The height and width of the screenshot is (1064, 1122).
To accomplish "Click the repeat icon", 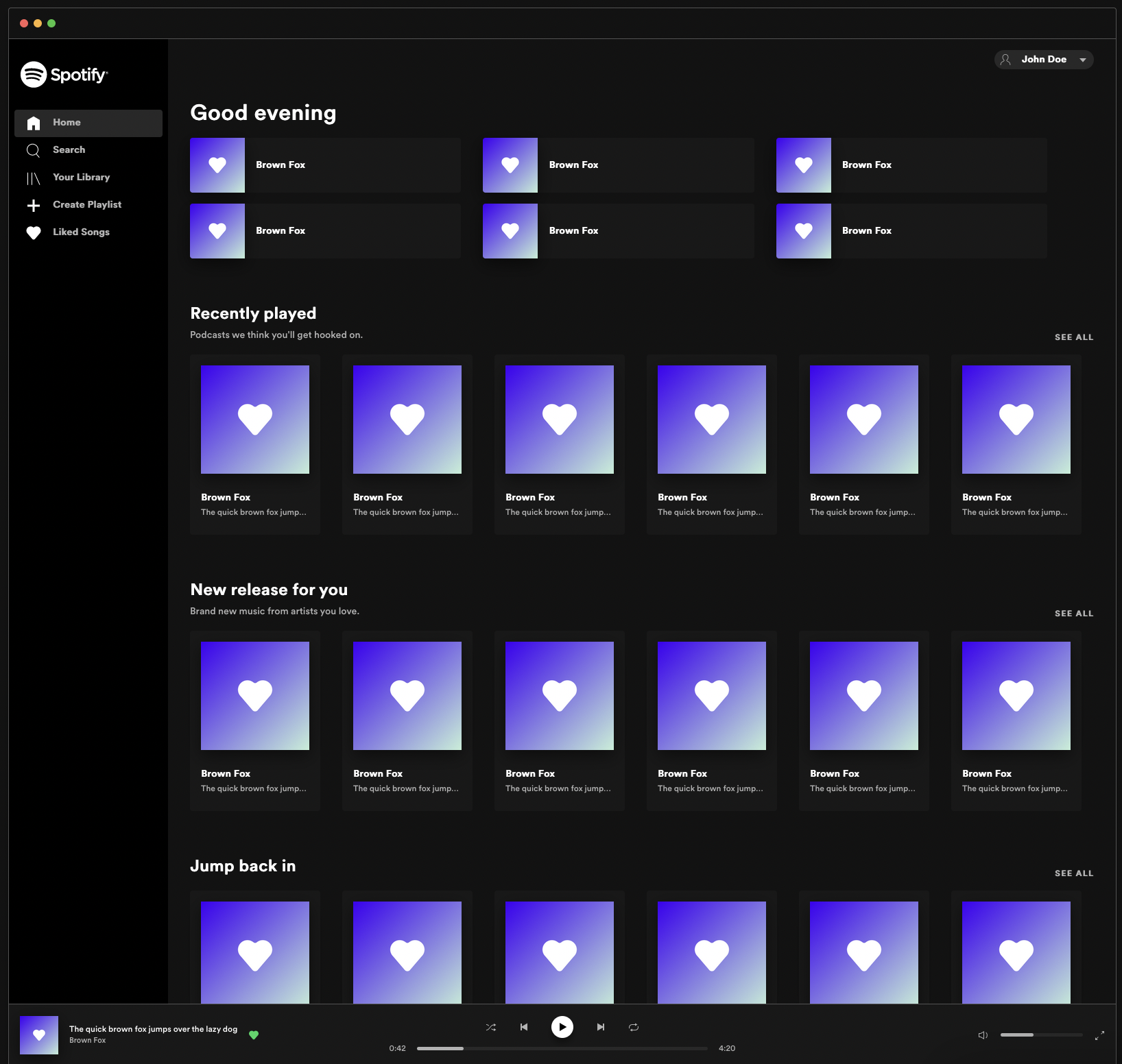I will 633,1026.
